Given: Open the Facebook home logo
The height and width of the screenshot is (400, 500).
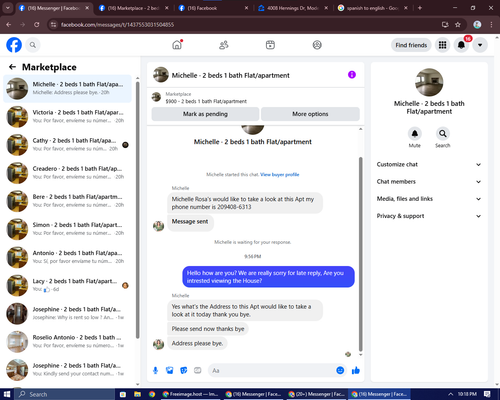Looking at the screenshot, I should (x=14, y=45).
